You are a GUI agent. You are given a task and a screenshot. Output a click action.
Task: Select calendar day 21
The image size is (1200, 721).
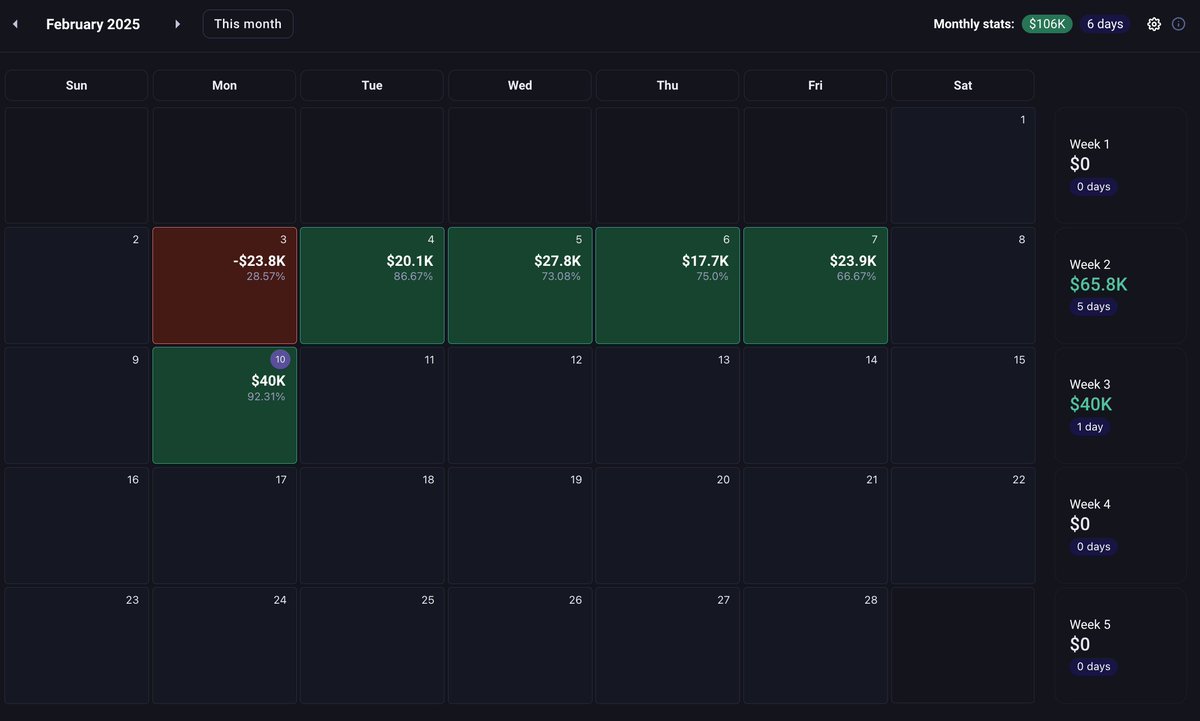click(816, 525)
